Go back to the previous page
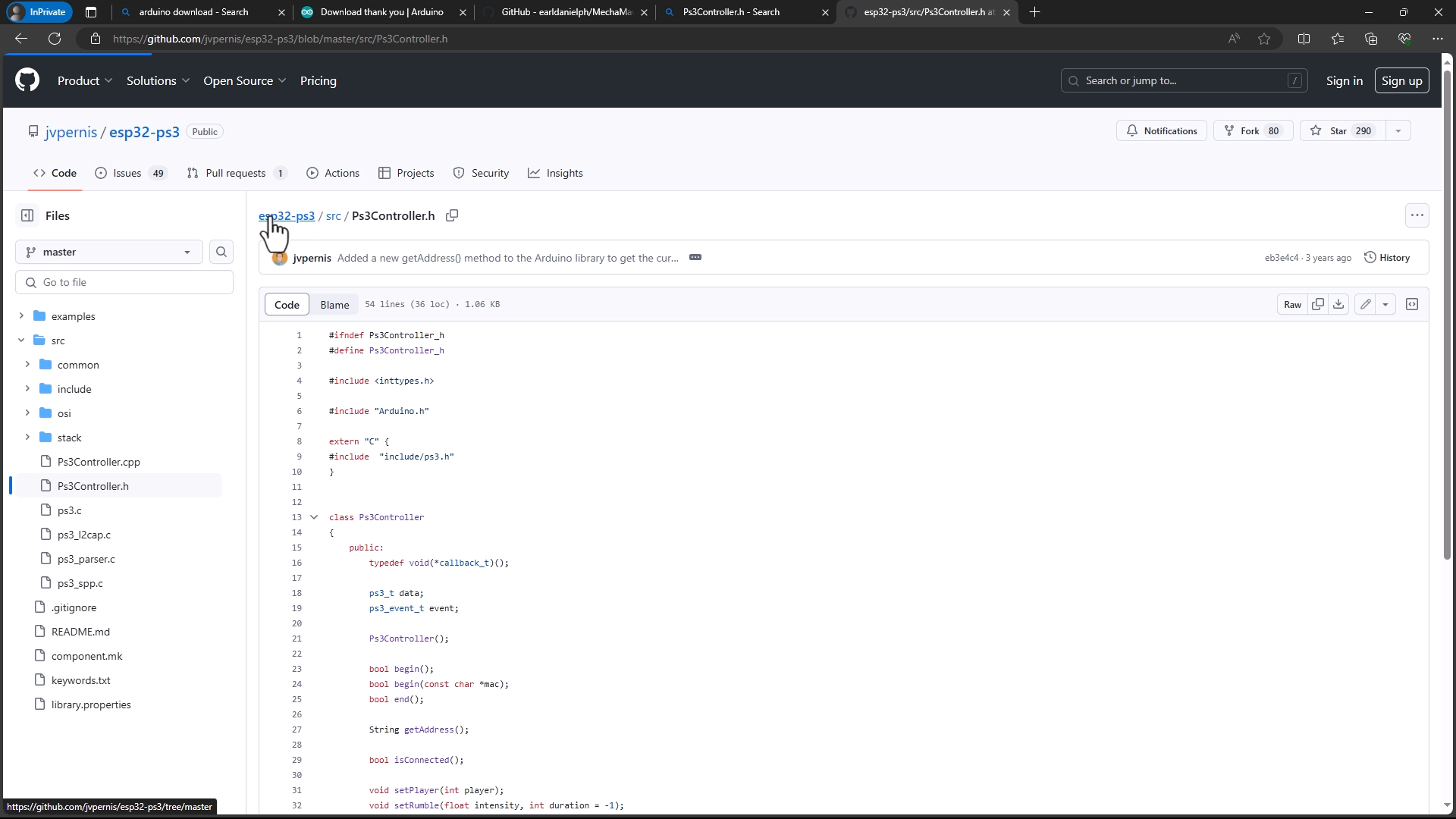The height and width of the screenshot is (819, 1456). coord(21,39)
